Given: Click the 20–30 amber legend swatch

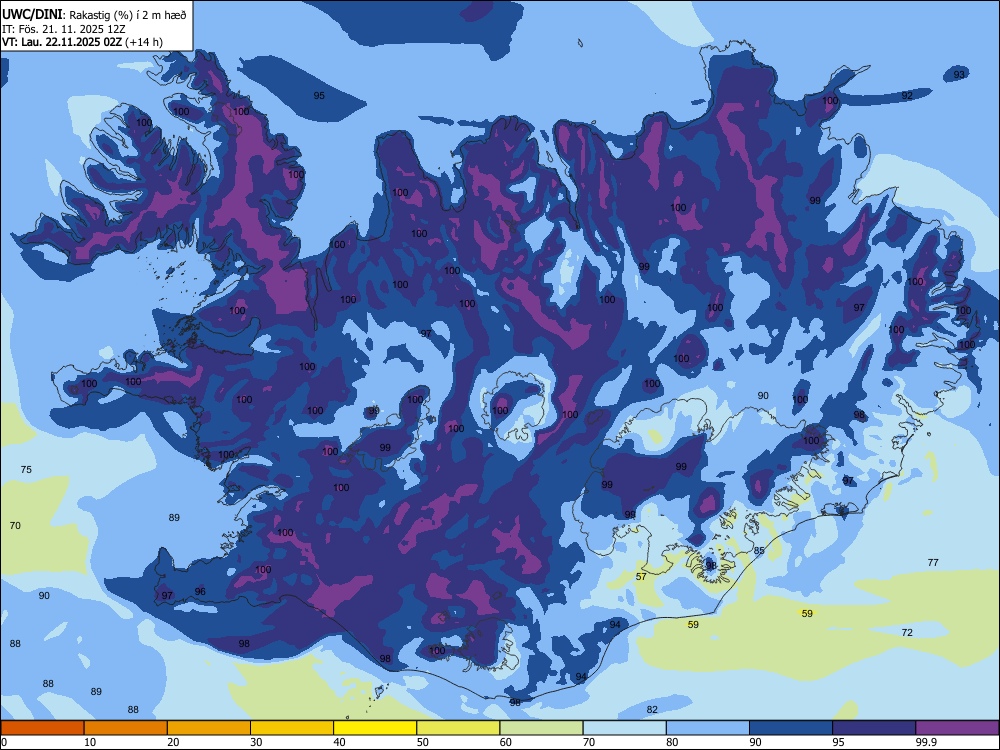Looking at the screenshot, I should pos(209,728).
